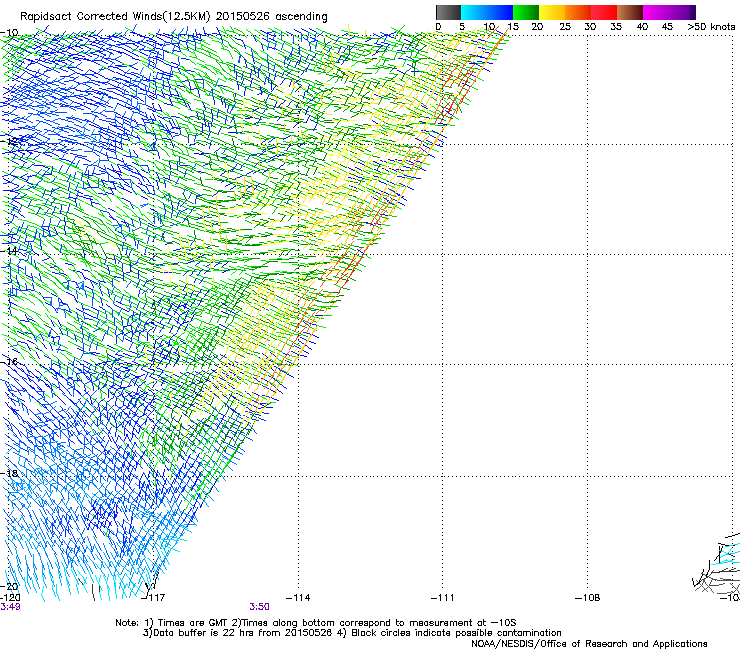The width and height of the screenshot is (740, 650).
Task: Click the longitude label '-117'
Action: 153,598
